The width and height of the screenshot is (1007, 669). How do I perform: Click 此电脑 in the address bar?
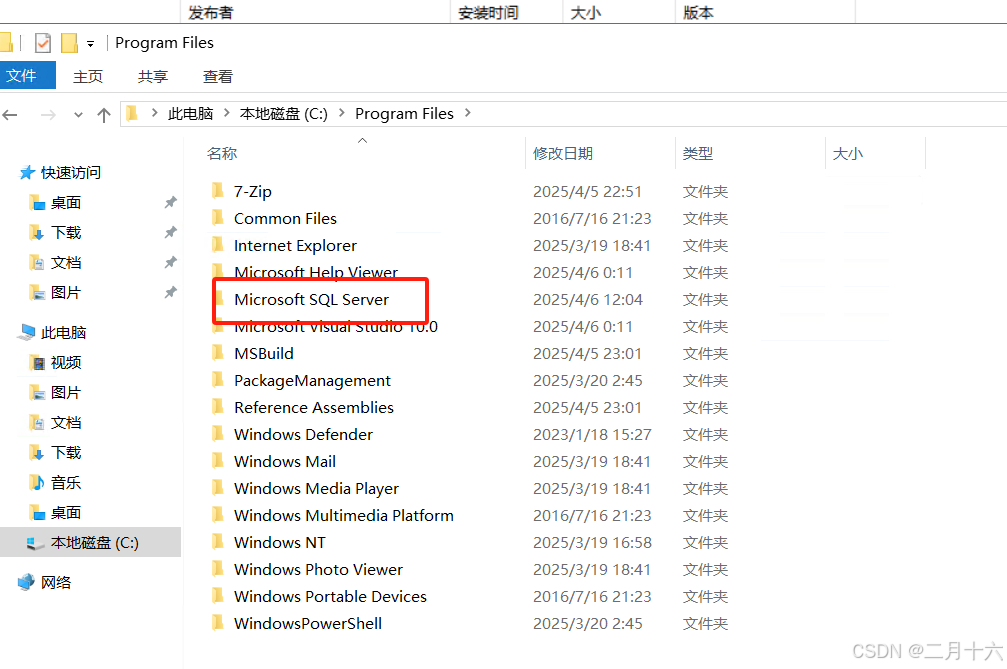coord(190,114)
